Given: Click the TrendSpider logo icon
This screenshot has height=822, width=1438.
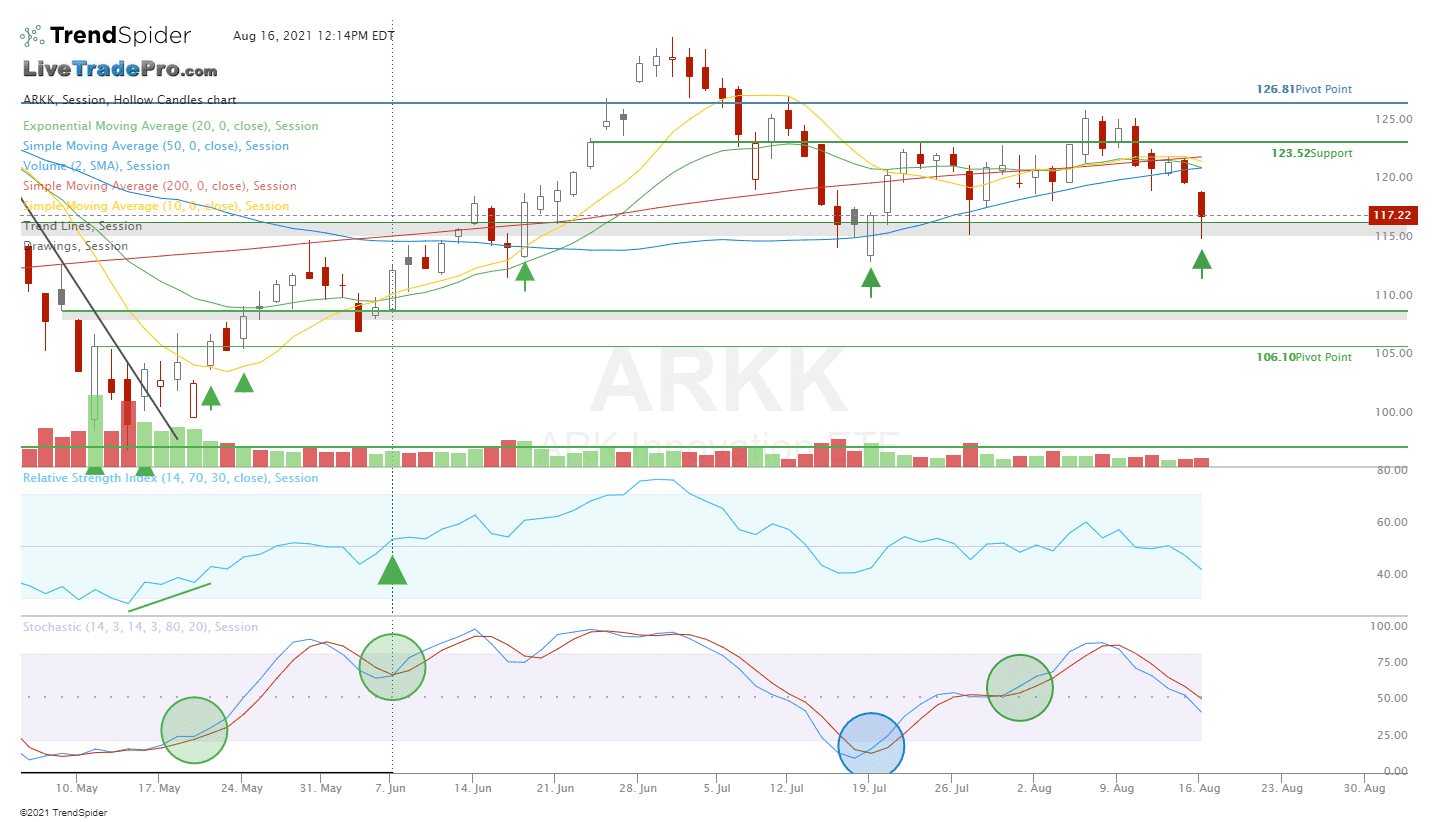Looking at the screenshot, I should tap(30, 34).
